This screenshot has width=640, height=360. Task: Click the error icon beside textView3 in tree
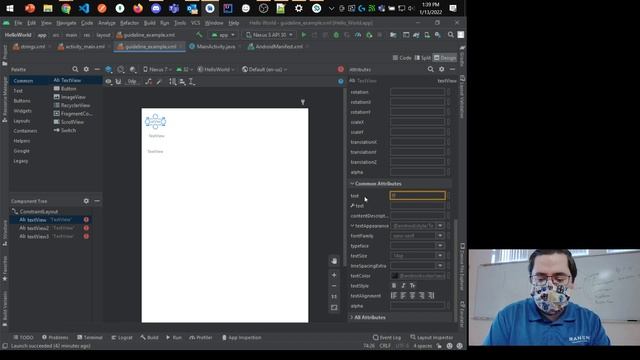(x=86, y=236)
